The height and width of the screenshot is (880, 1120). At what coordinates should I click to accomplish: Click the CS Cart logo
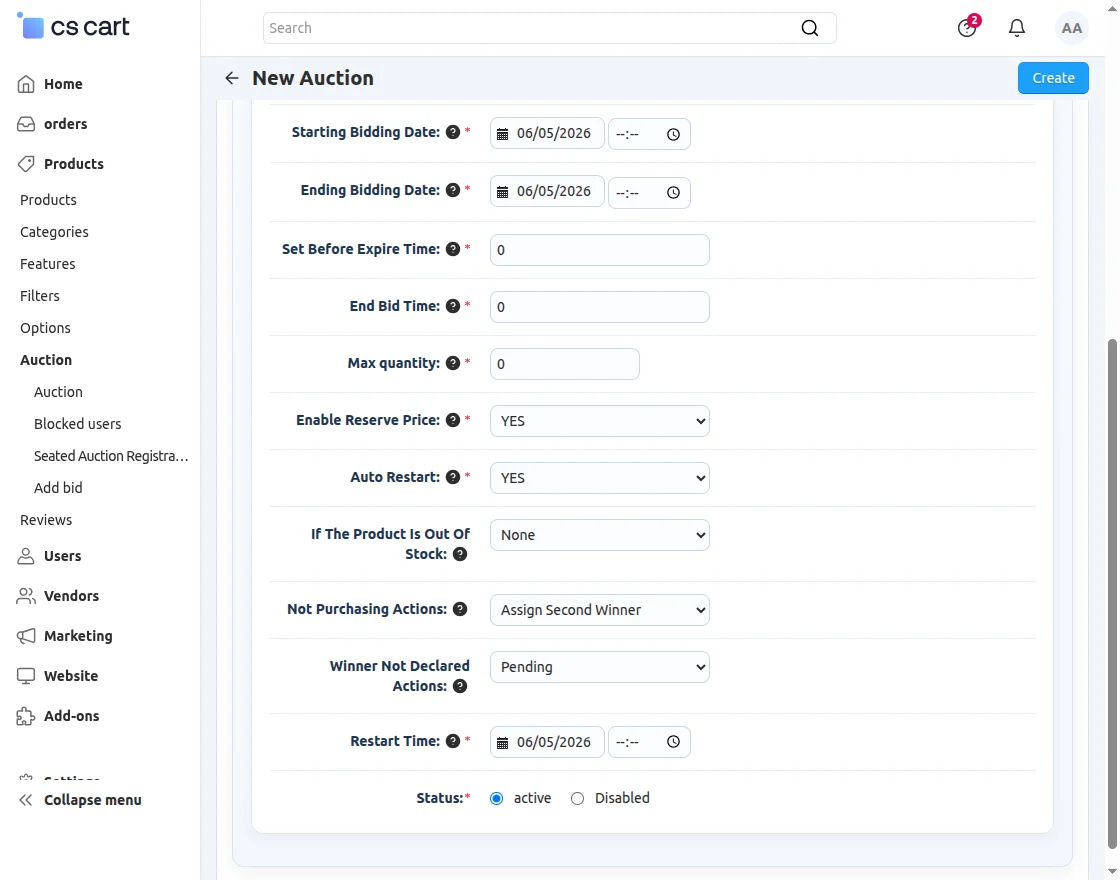click(x=73, y=27)
